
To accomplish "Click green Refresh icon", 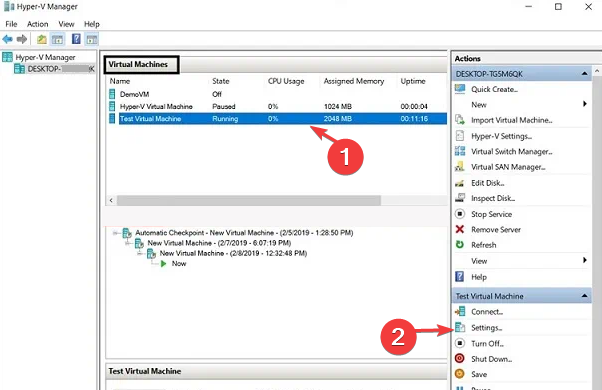I will point(460,245).
